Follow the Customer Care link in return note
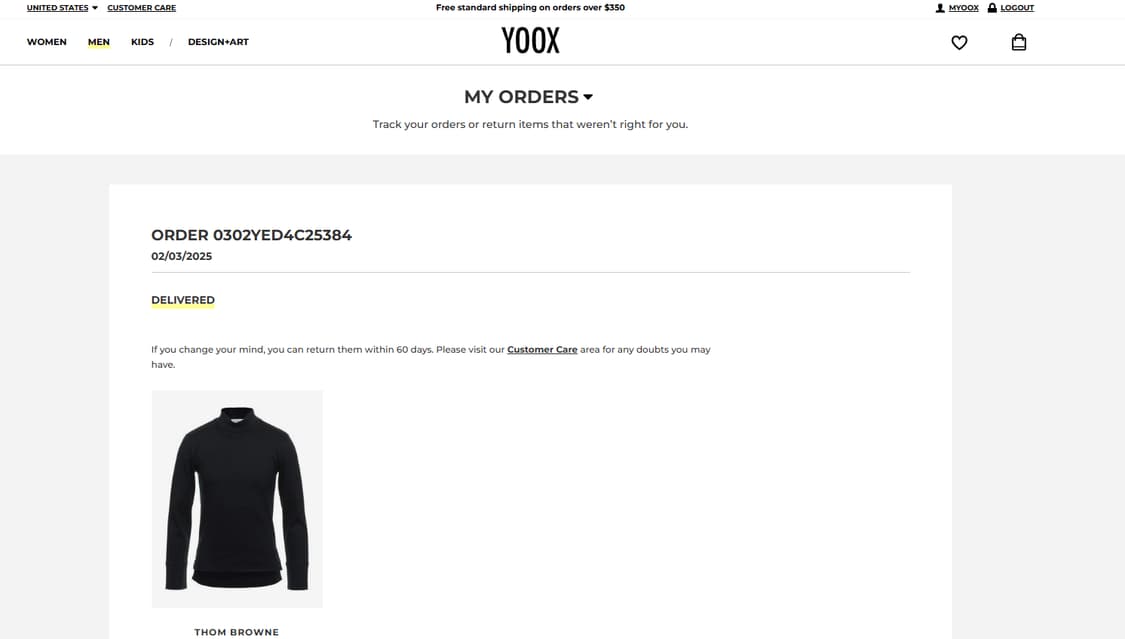 coord(542,349)
